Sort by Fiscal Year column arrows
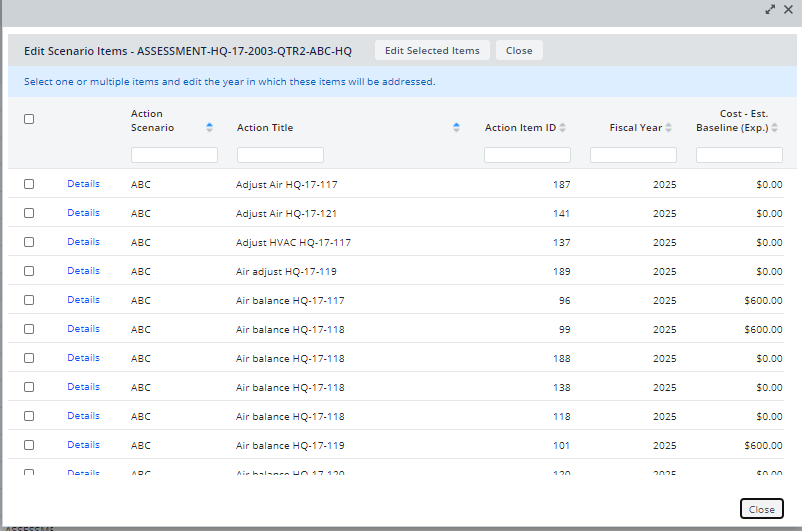 coord(668,127)
